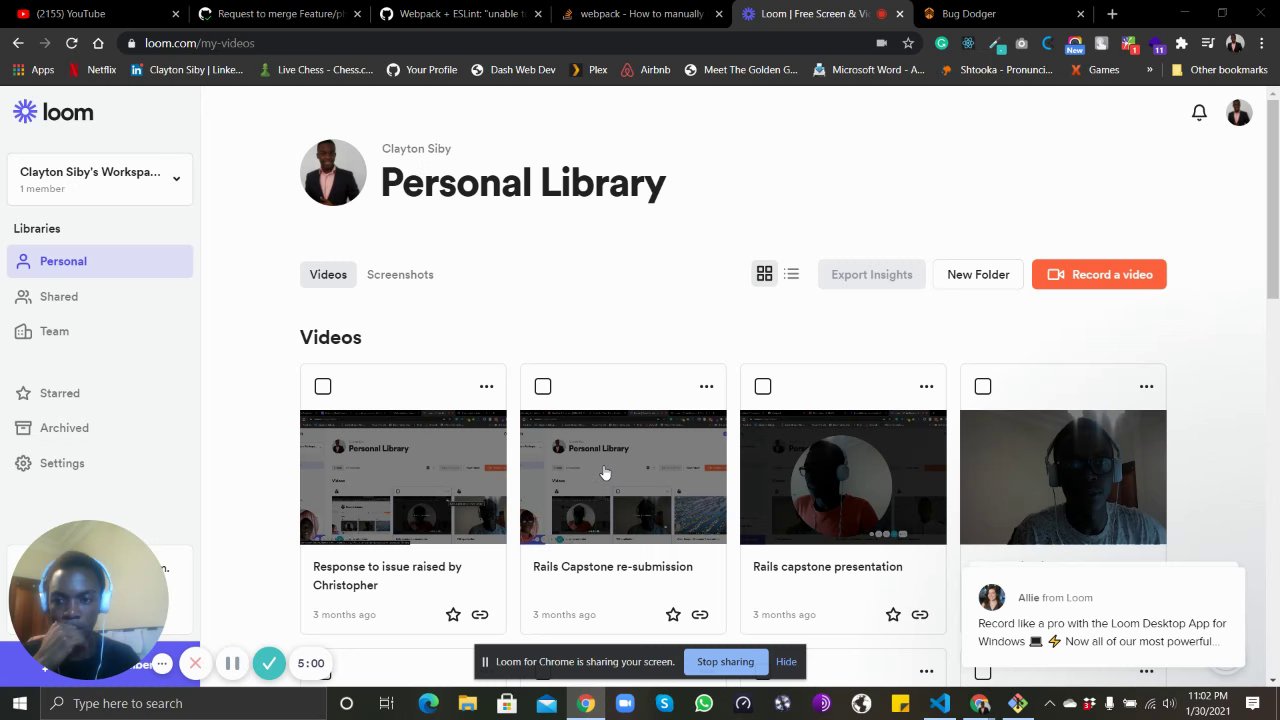Open the Rails capstone presentation thumbnail
The image size is (1280, 720).
click(x=843, y=477)
